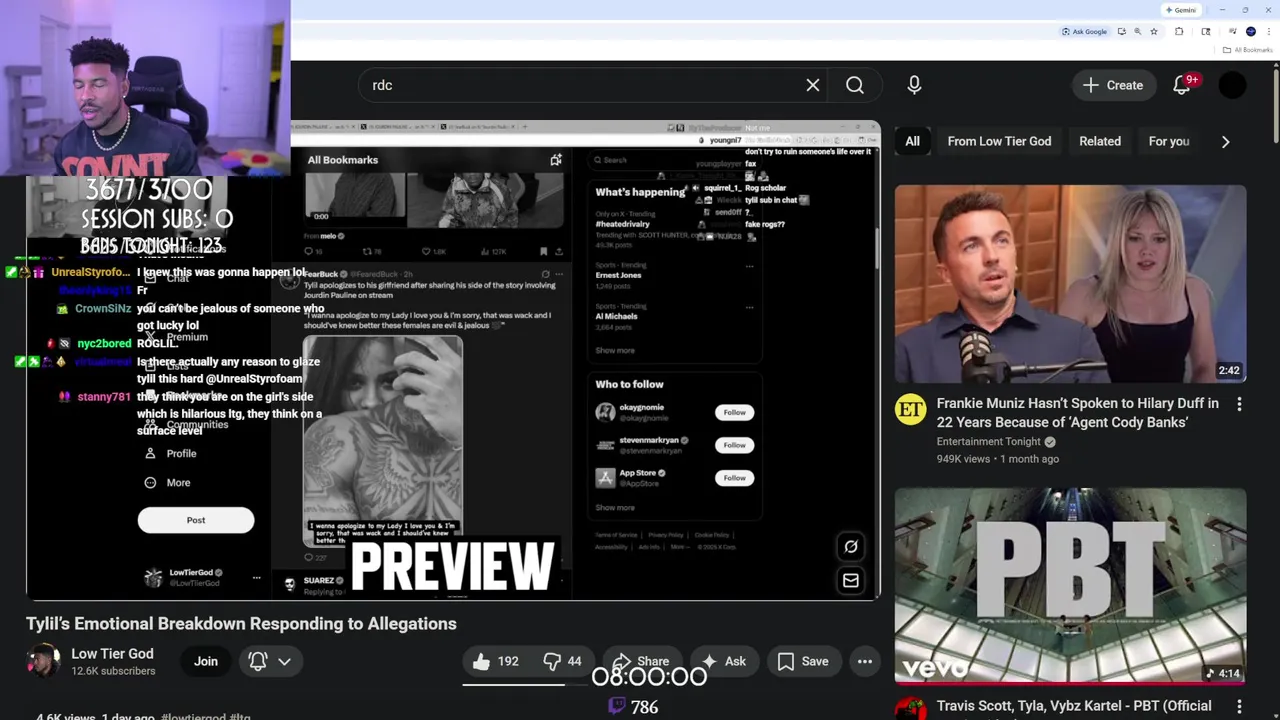Open the side panel search icon
Screen dimensions: 1280x720
coord(1206,32)
